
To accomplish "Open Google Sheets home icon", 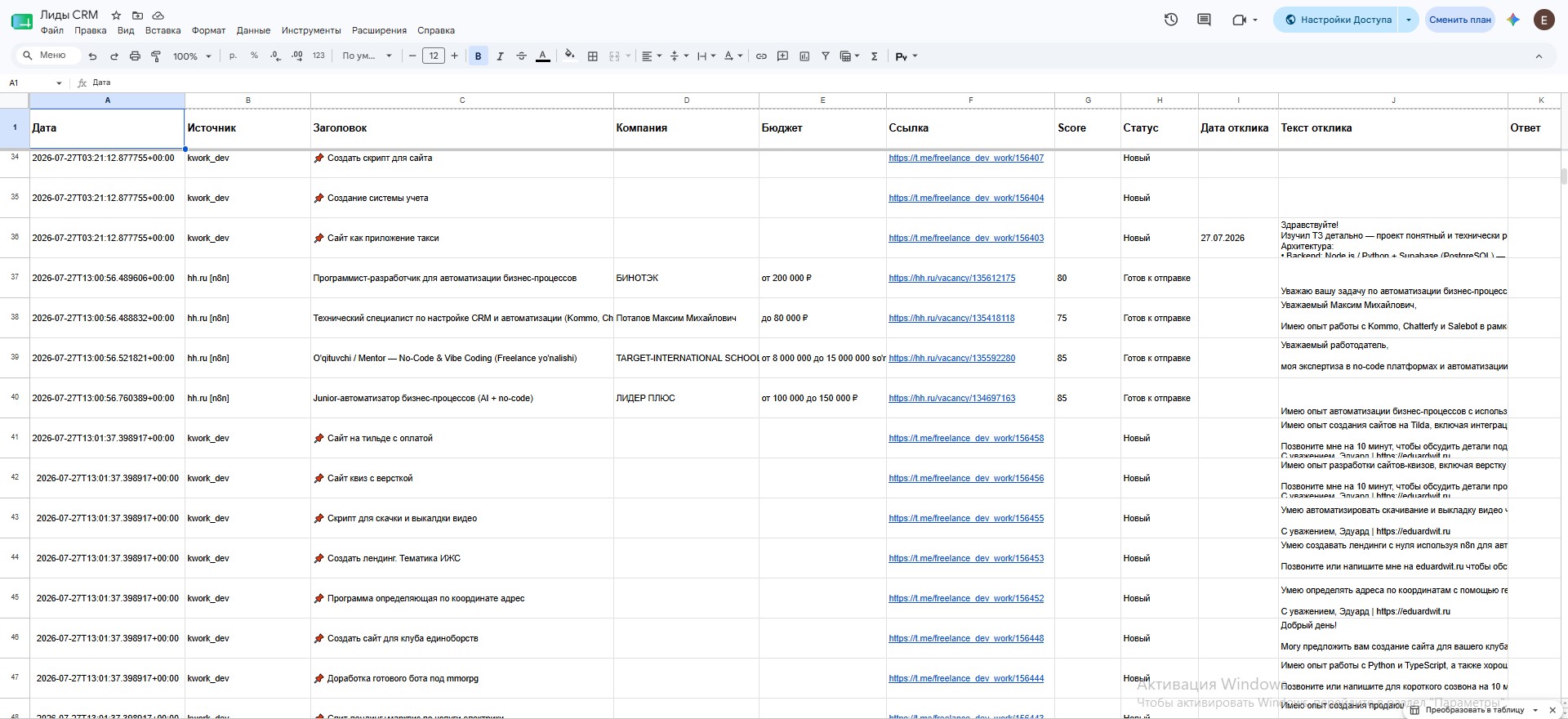I will point(22,21).
